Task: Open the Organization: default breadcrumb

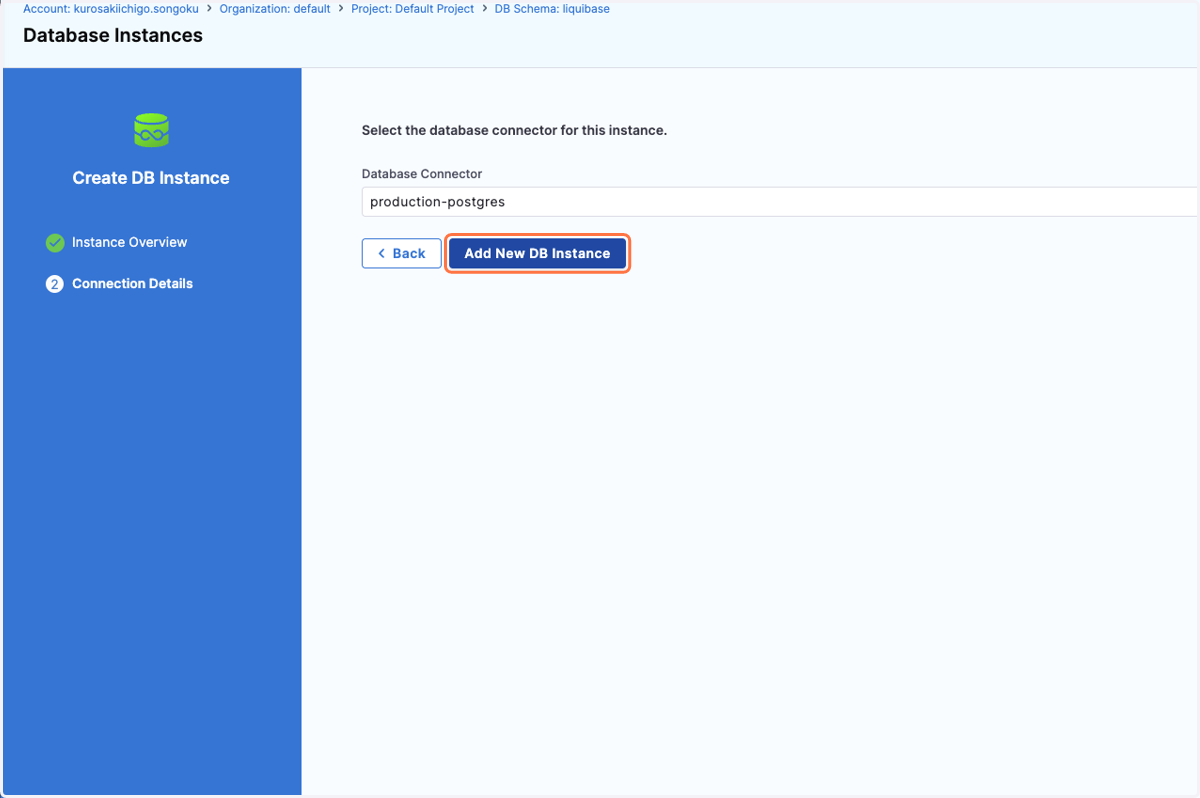Action: tap(275, 9)
